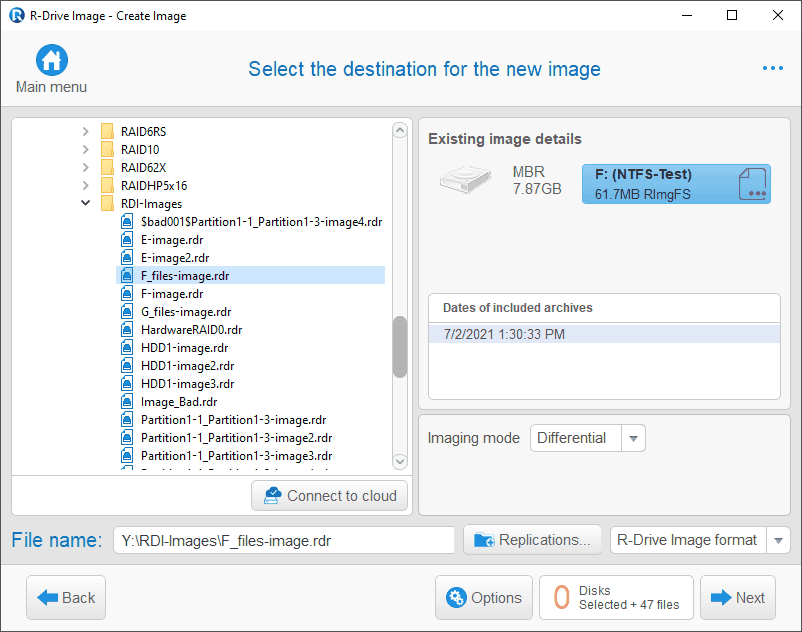802x632 pixels.
Task: Select the highlighted F_files-image.rdr file name
Action: pyautogui.click(x=185, y=276)
